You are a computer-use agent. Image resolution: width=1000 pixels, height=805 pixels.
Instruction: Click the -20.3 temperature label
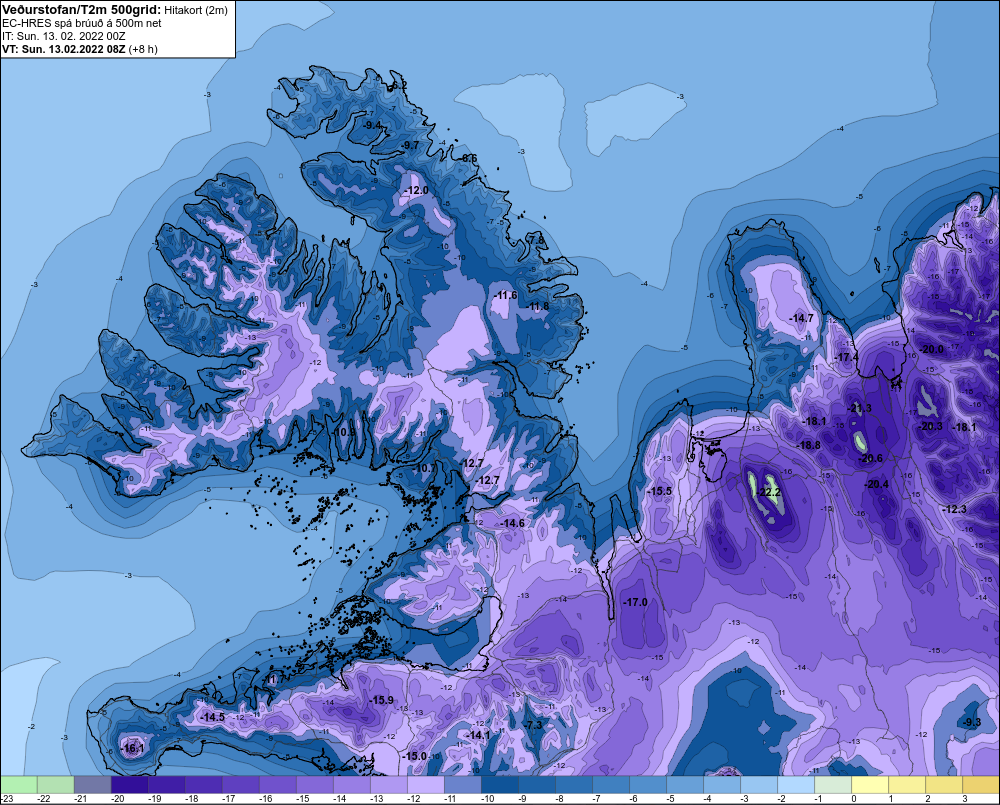[x=930, y=426]
